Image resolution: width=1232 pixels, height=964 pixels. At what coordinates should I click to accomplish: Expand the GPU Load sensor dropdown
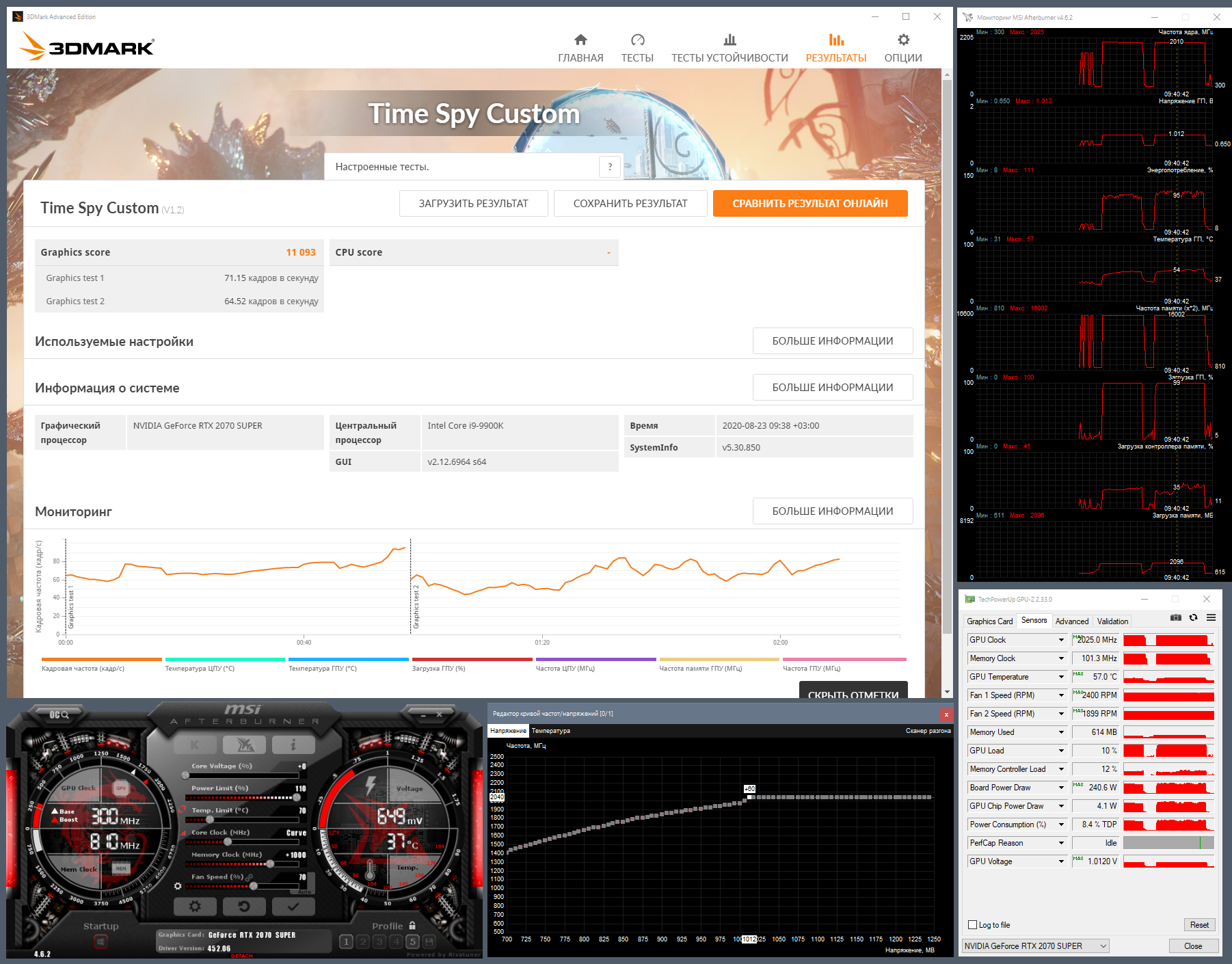pyautogui.click(x=1061, y=751)
